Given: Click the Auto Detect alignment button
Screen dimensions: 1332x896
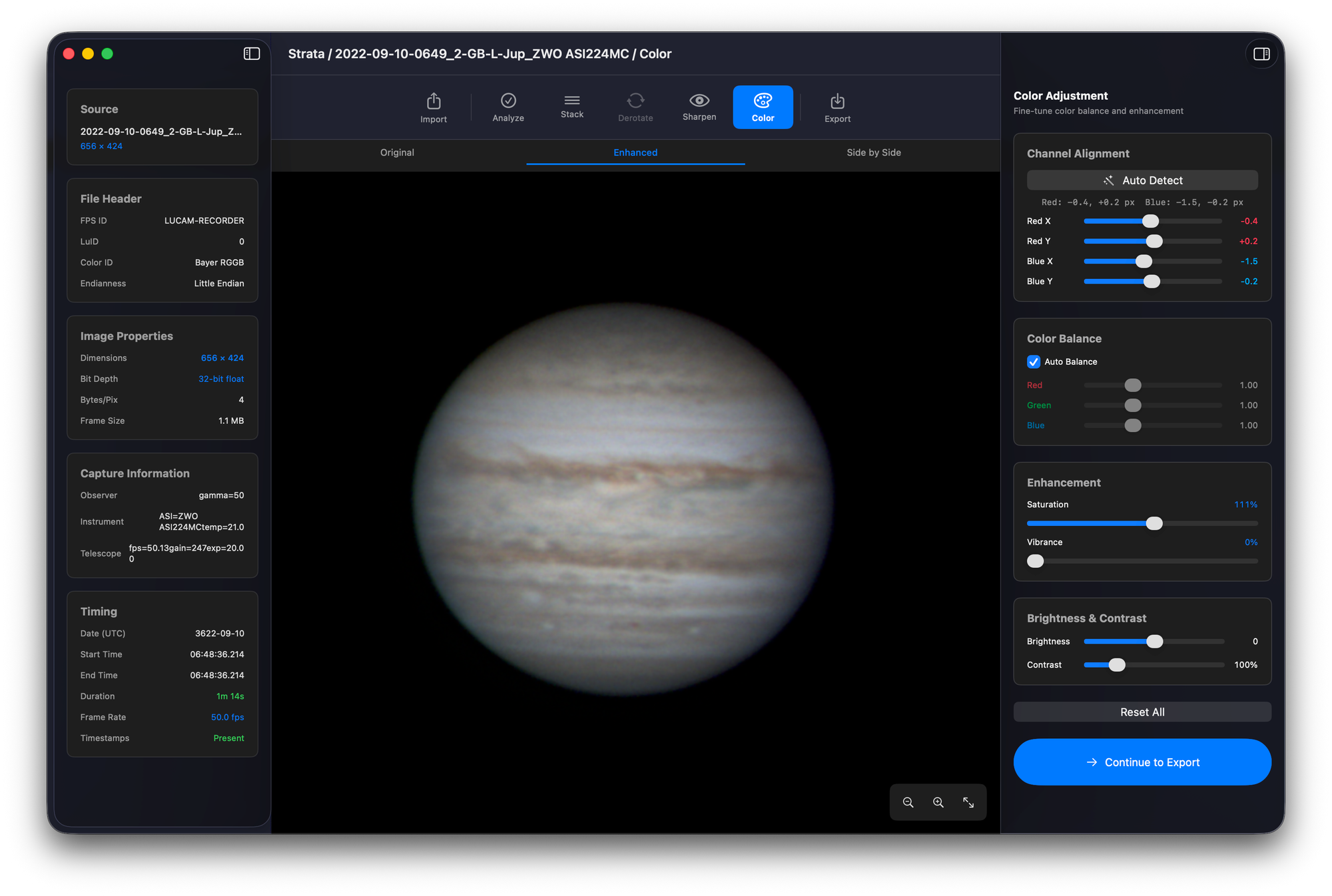Looking at the screenshot, I should (1142, 180).
